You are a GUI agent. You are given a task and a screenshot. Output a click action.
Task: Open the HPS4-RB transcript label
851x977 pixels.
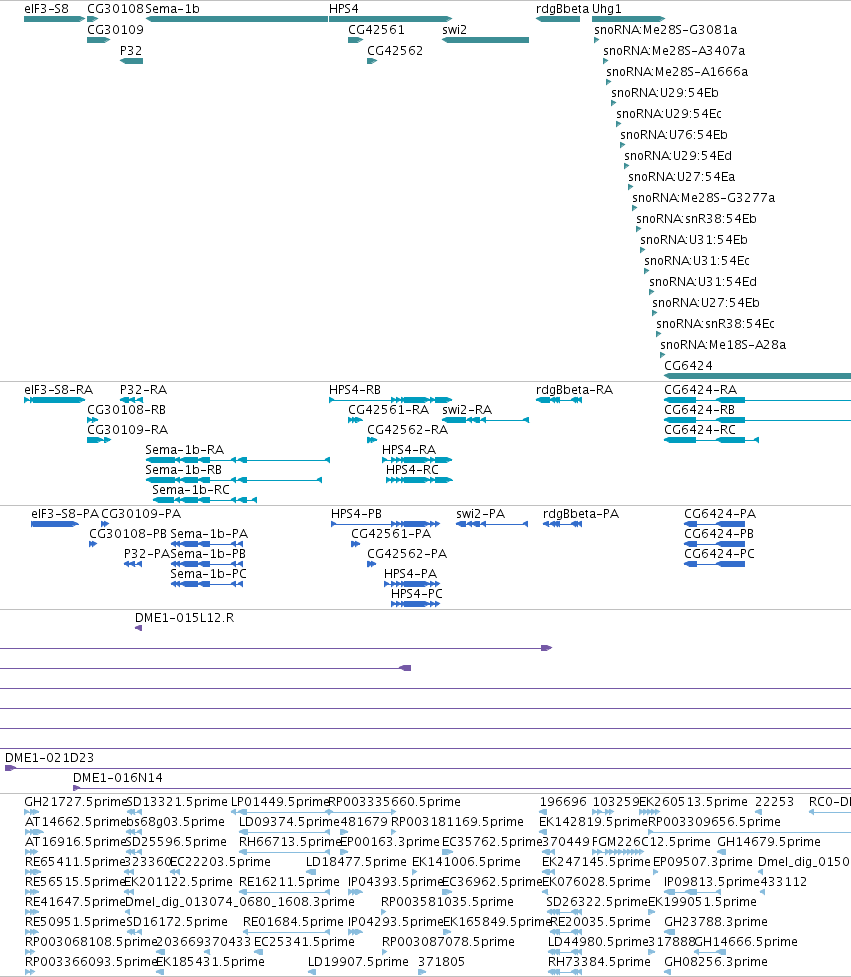[x=355, y=390]
